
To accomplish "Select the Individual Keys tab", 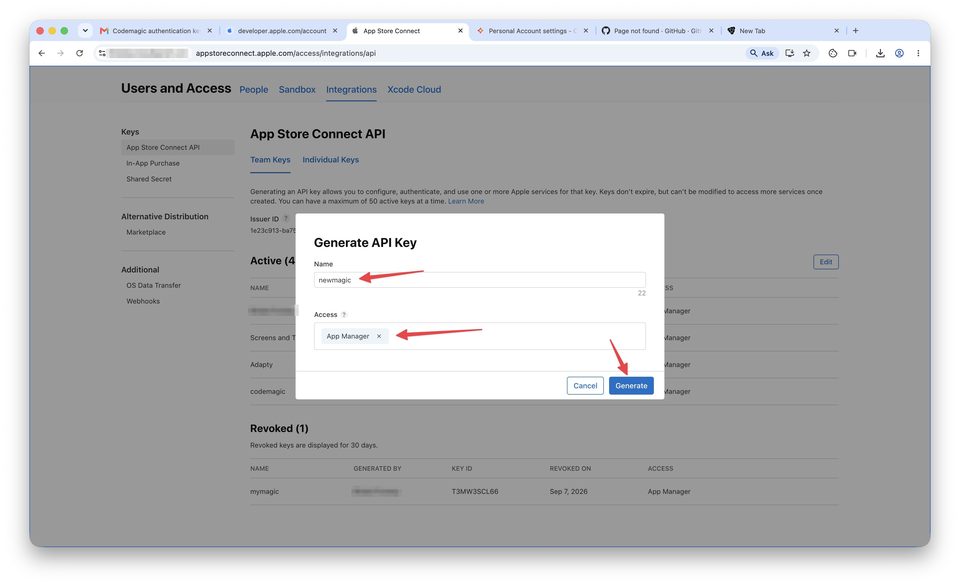I will 331,160.
